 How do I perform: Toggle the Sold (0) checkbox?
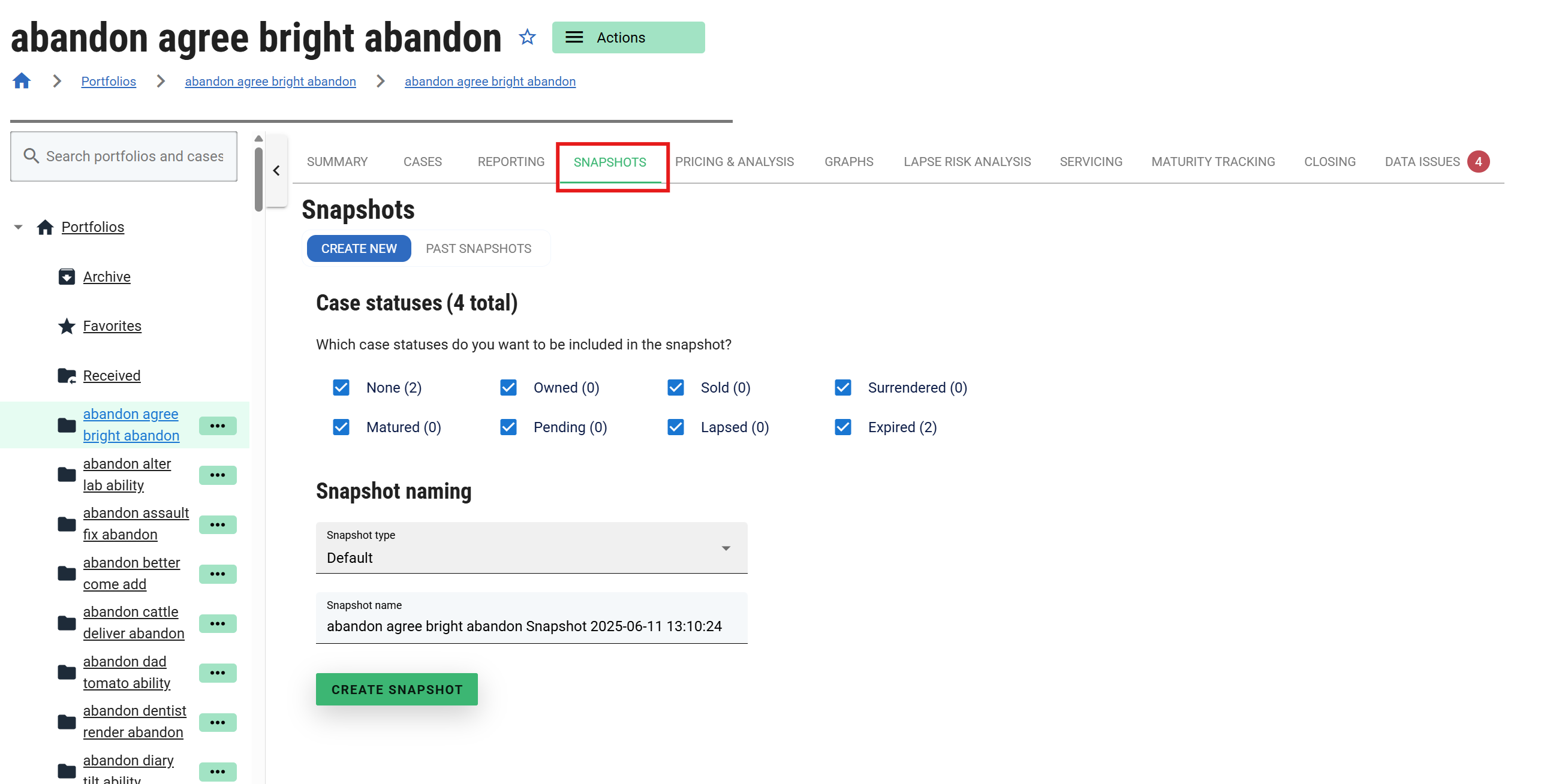676,387
